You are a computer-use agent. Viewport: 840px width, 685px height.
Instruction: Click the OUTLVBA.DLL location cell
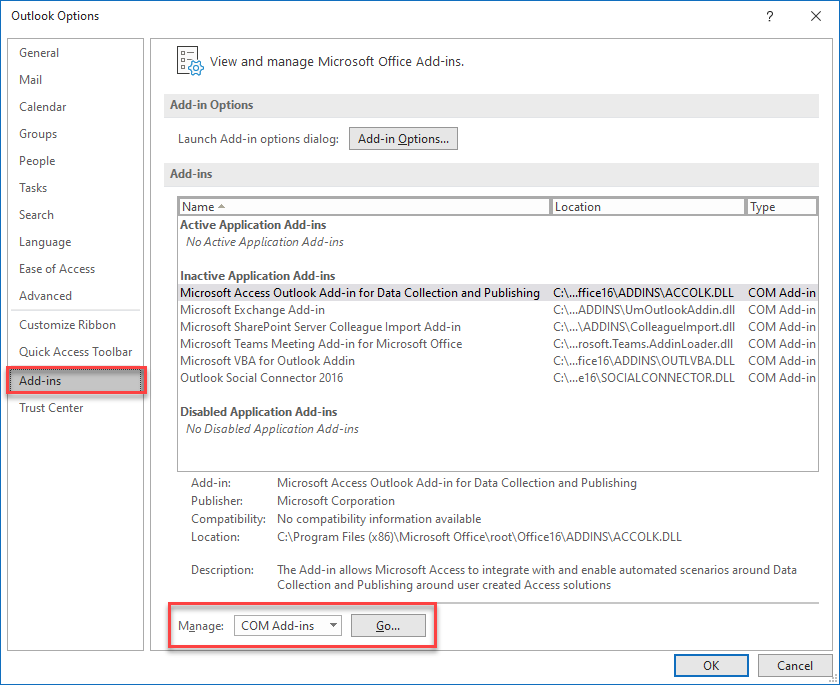[x=644, y=361]
